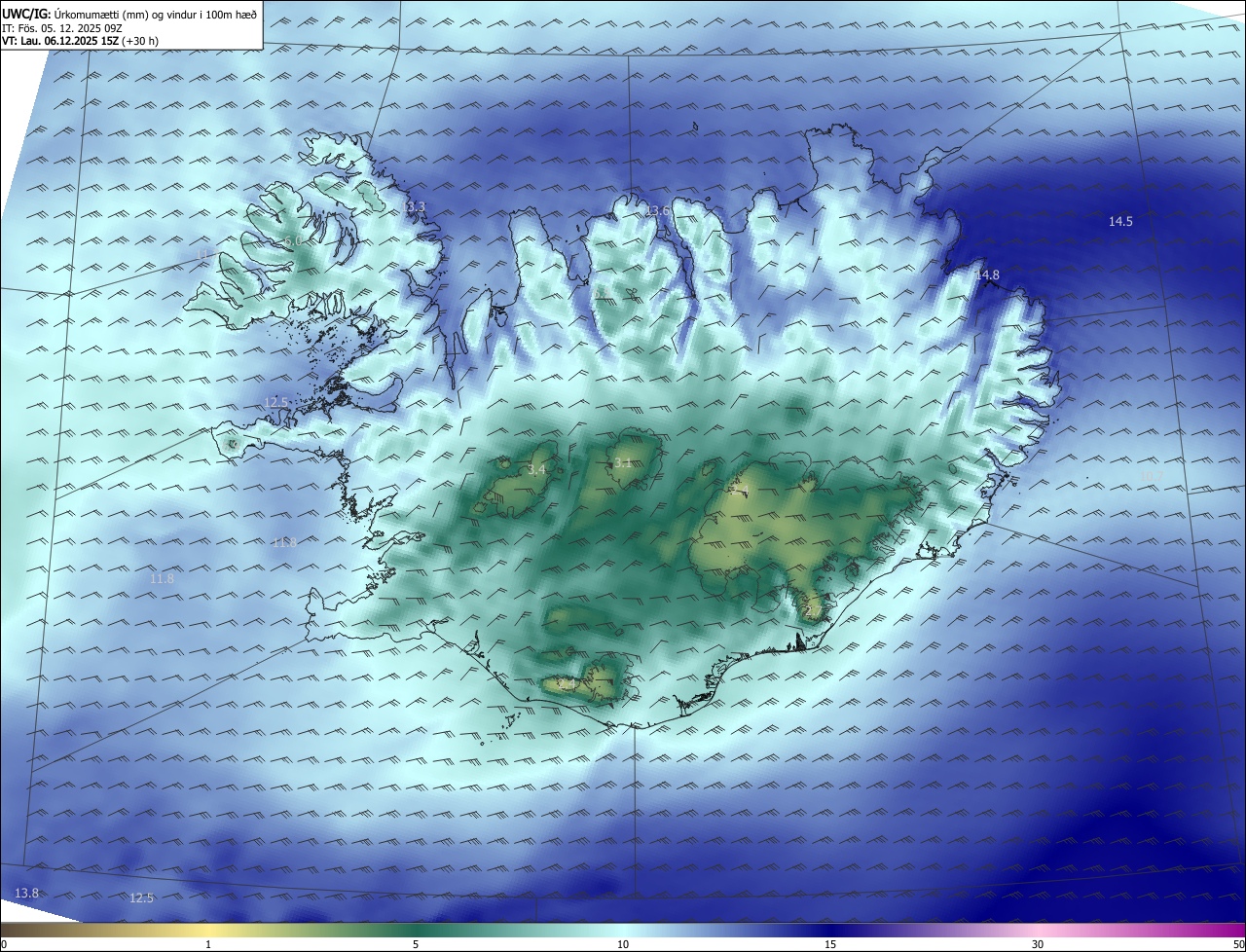Screen dimensions: 1246x952
Task: Click the 12.5 value beside the Breiðafjörður islands
Action: 276,403
